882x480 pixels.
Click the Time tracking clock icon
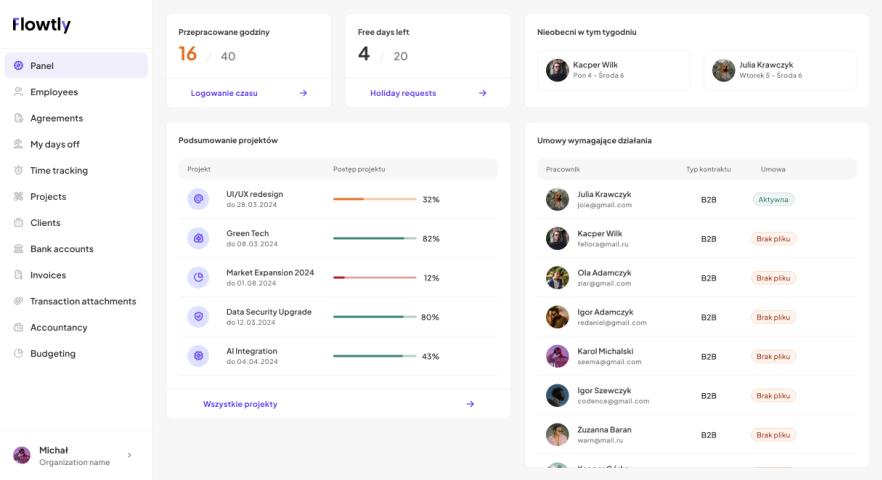[x=18, y=171]
